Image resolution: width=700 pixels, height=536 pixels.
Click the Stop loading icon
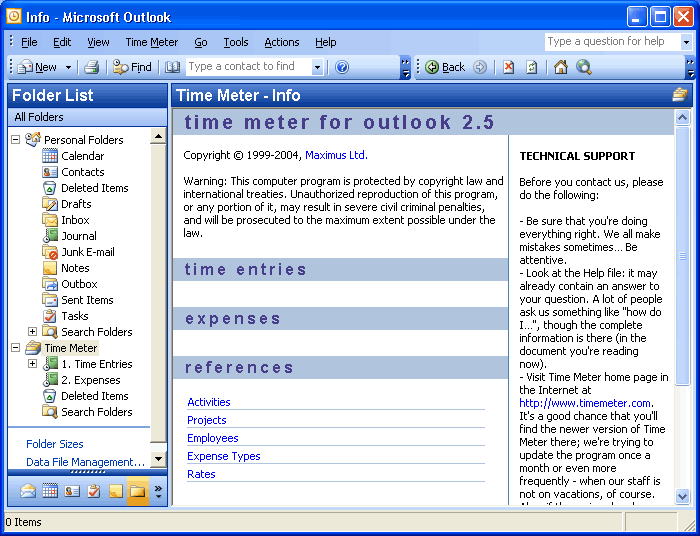[x=508, y=67]
